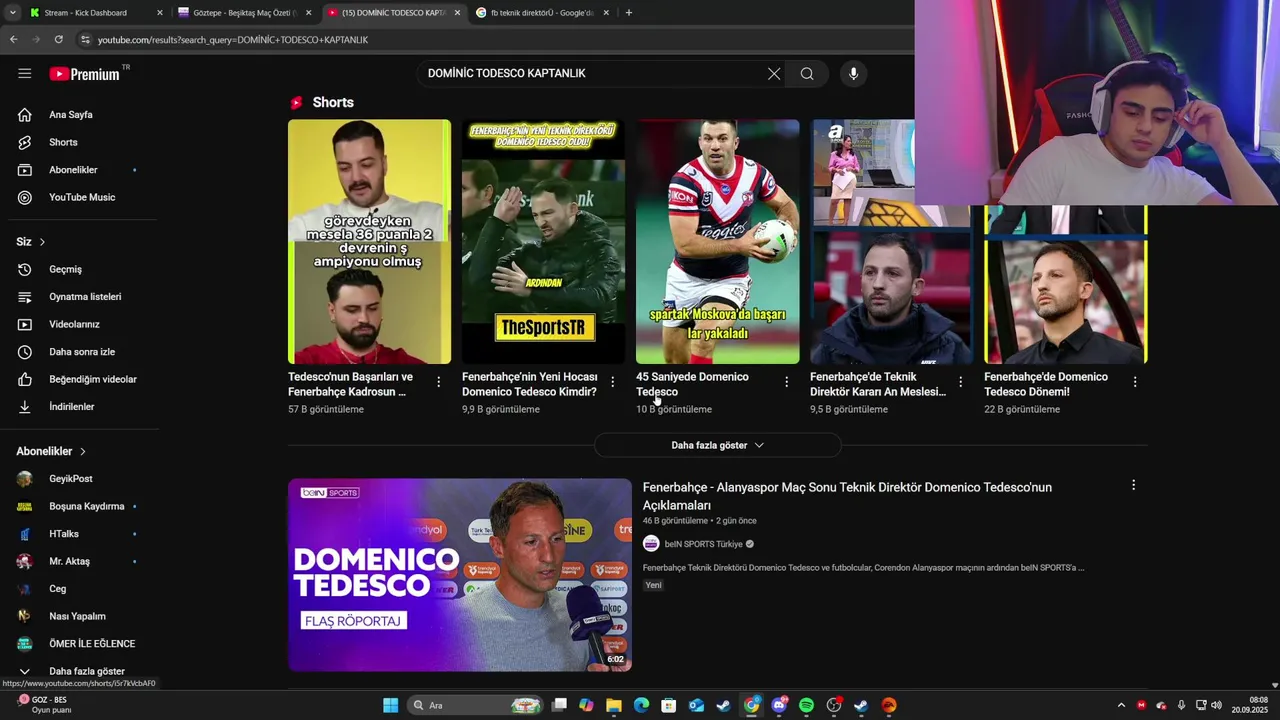Screen dimensions: 1280x720
Task: Open more options for Tedesco'nun Başarıları short
Action: pyautogui.click(x=438, y=382)
